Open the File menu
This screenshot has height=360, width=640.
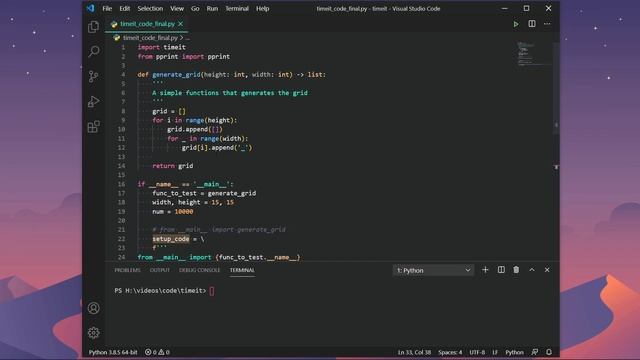coord(107,8)
